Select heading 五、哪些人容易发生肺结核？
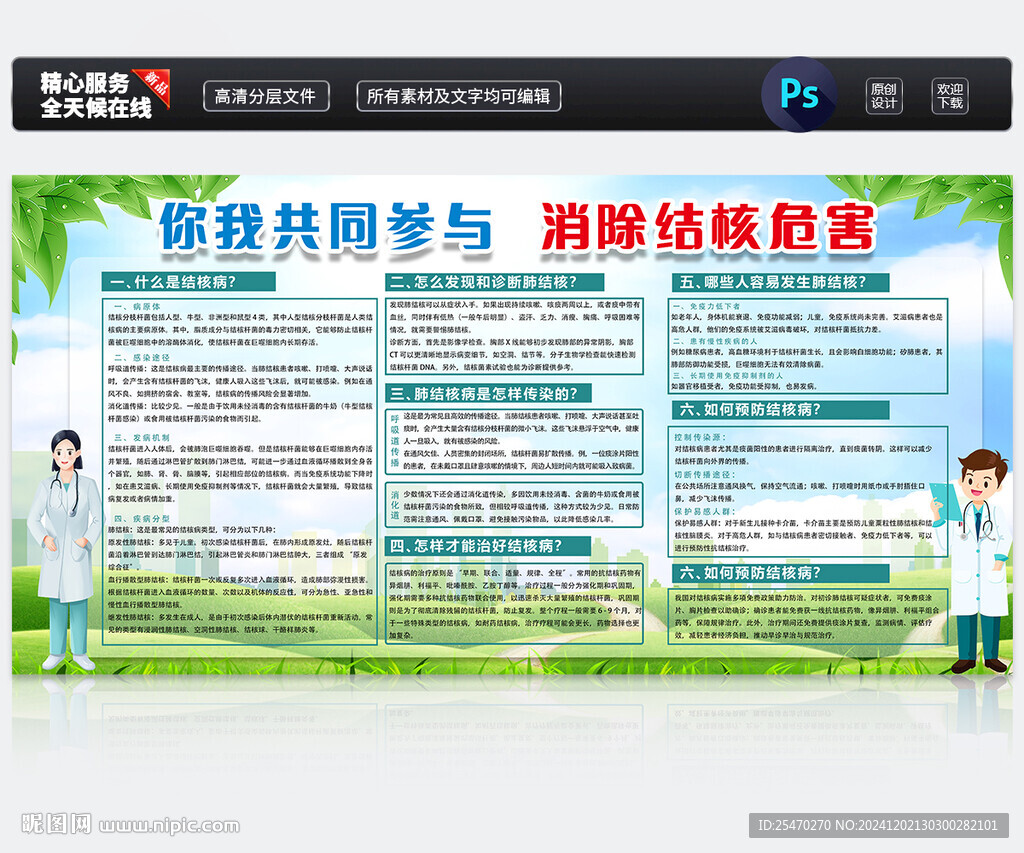 (780, 282)
